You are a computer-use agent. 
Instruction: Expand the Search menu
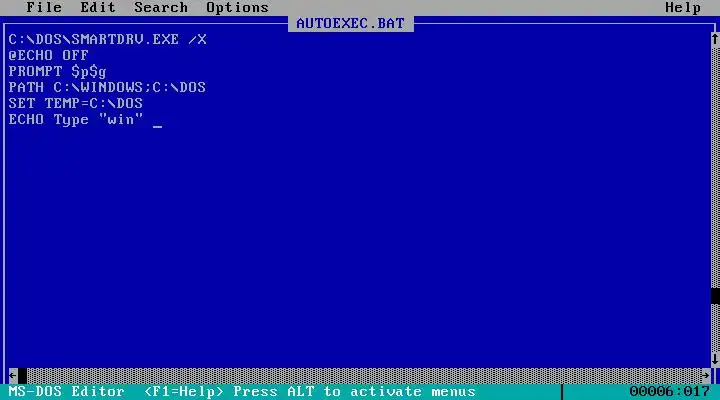[x=161, y=7]
